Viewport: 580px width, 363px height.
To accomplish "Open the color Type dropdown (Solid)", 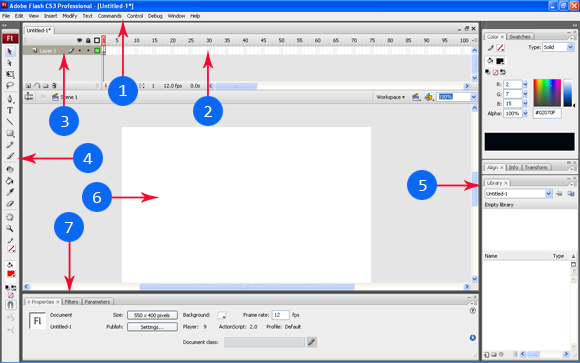I will [x=570, y=47].
